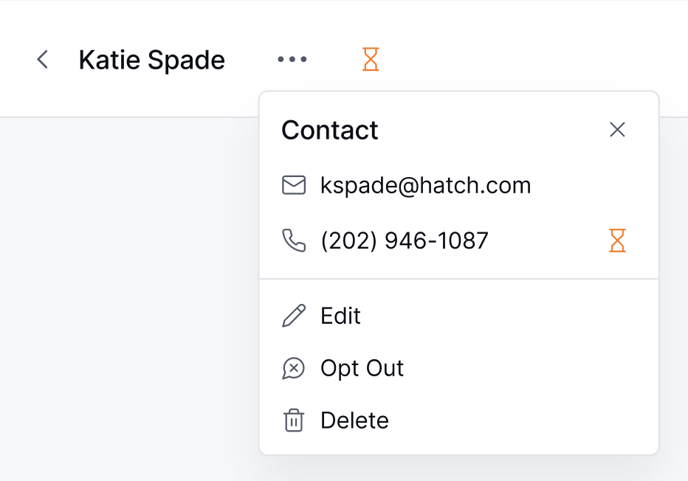Viewport: 688px width, 481px height.
Task: Click the divider line above Edit
Action: 458,279
